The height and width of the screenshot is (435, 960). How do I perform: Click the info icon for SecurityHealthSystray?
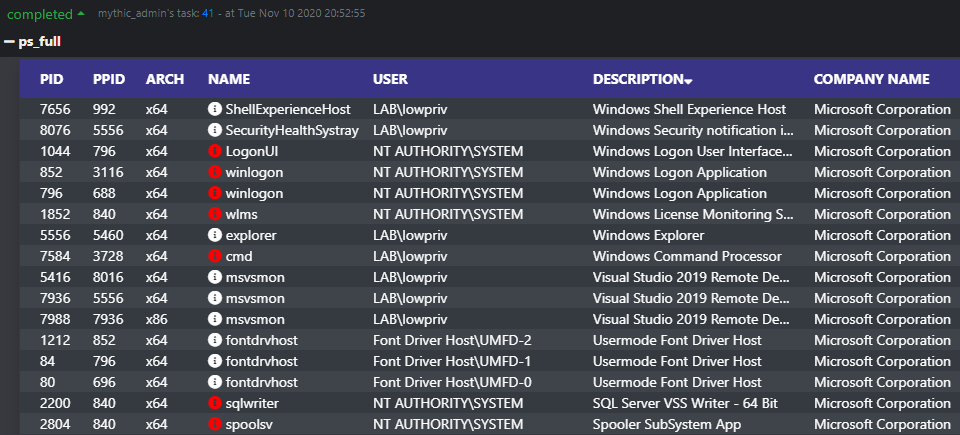(x=214, y=130)
